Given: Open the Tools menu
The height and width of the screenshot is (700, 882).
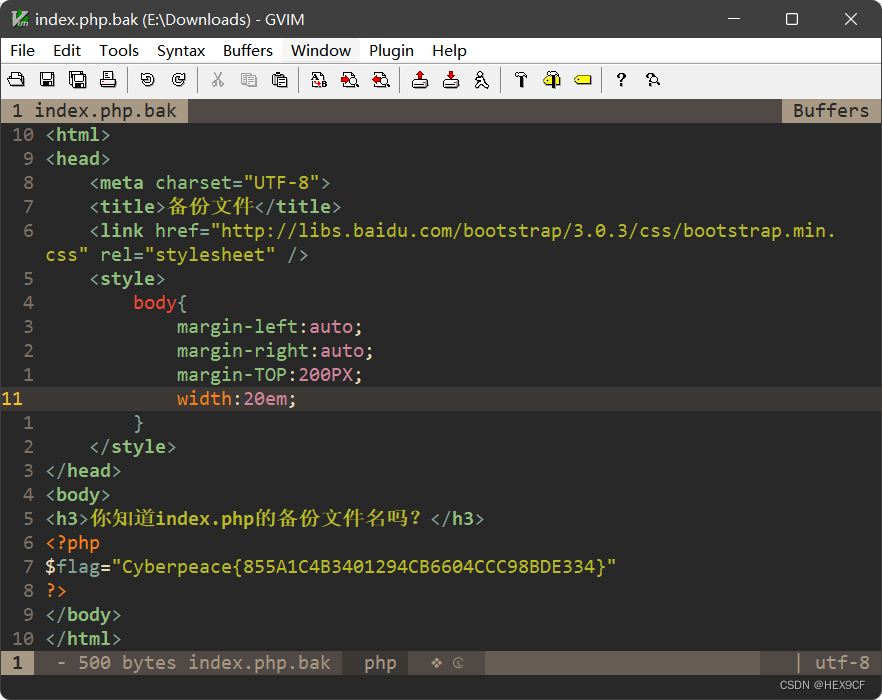Looking at the screenshot, I should tap(119, 51).
